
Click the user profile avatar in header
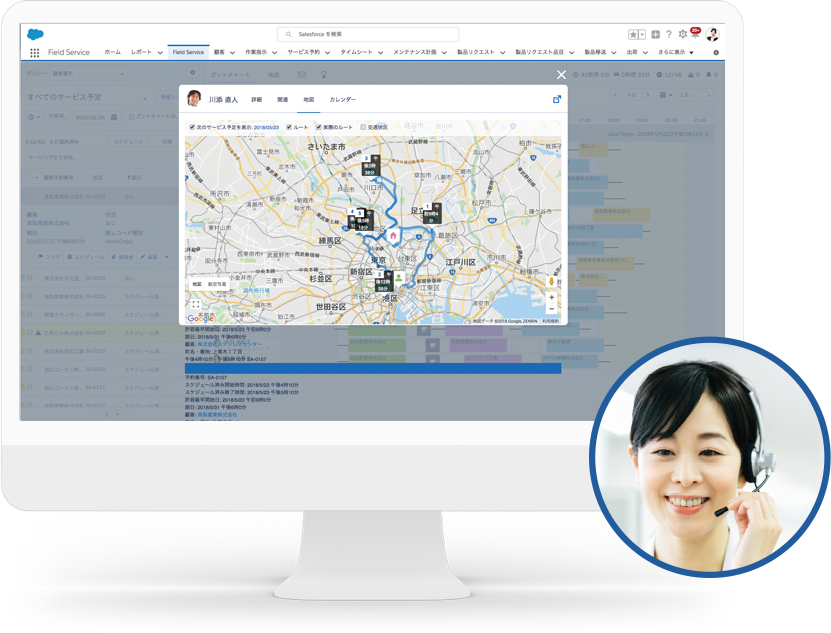click(713, 34)
